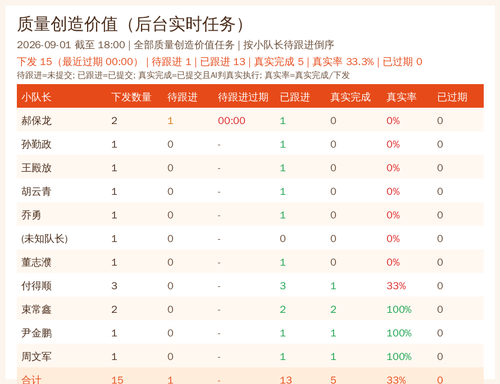Click 郝保龙's 下发数量 value 2

(114, 121)
